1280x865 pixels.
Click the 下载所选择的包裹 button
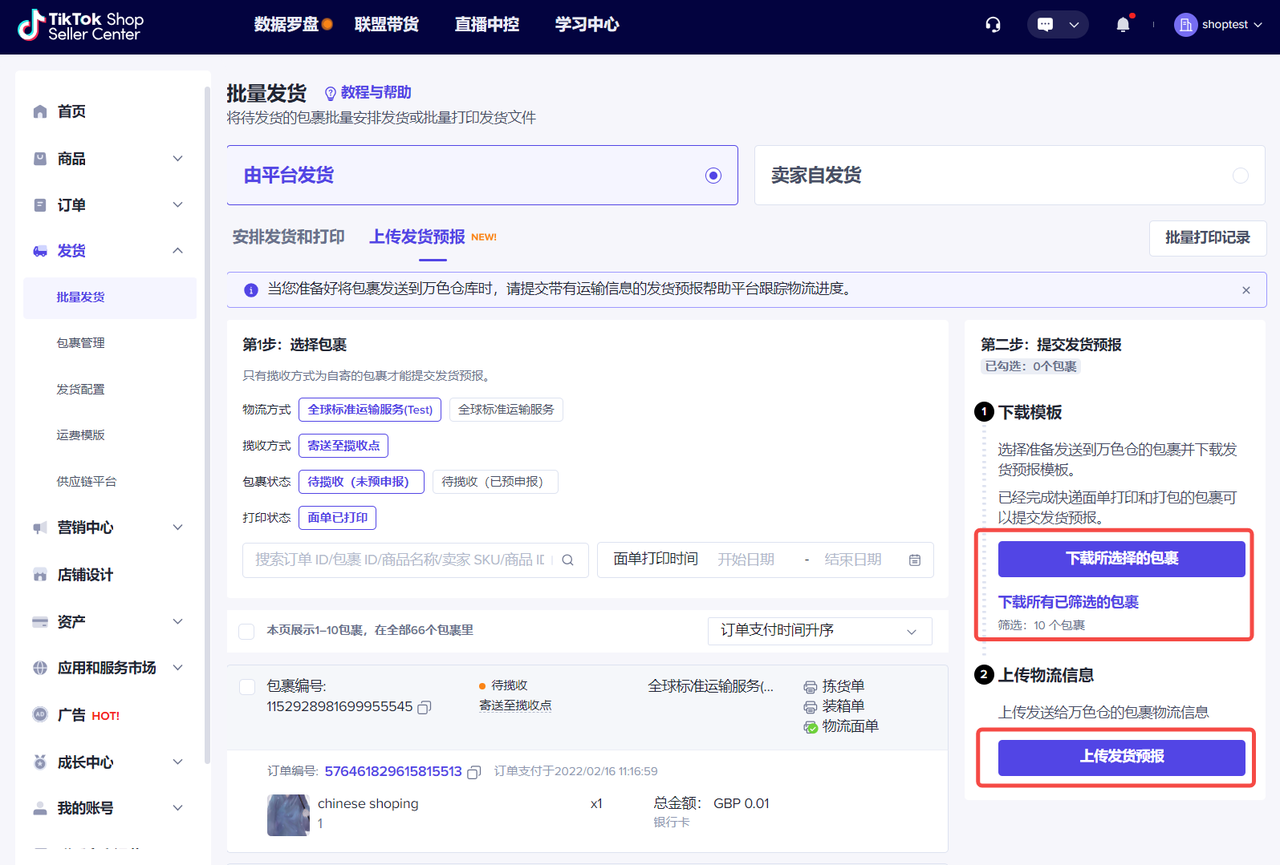1121,559
